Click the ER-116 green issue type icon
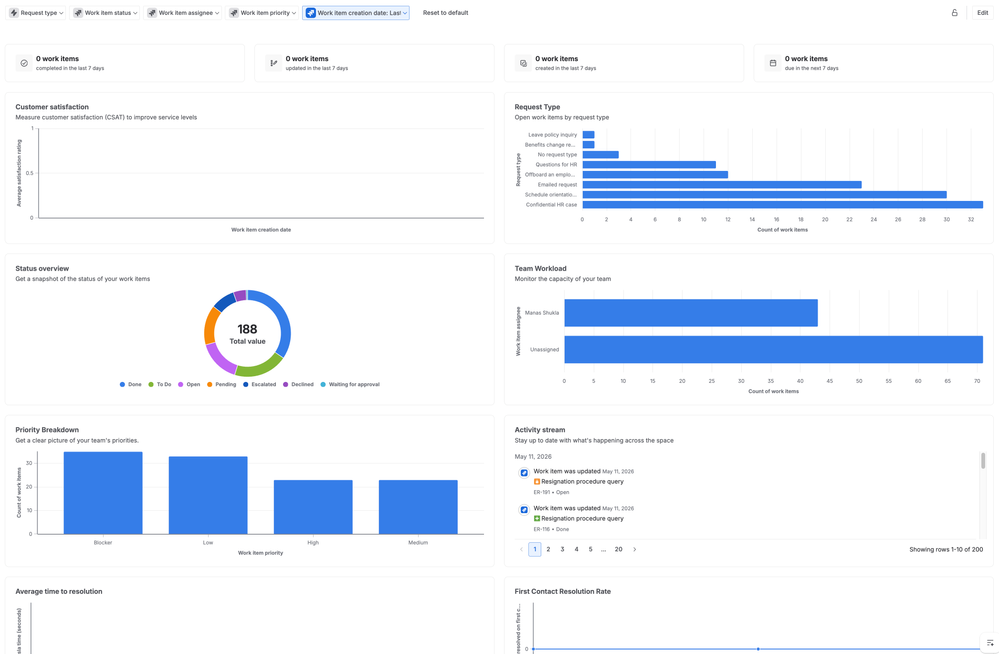Viewport: 999px width, 654px height. pyautogui.click(x=537, y=519)
